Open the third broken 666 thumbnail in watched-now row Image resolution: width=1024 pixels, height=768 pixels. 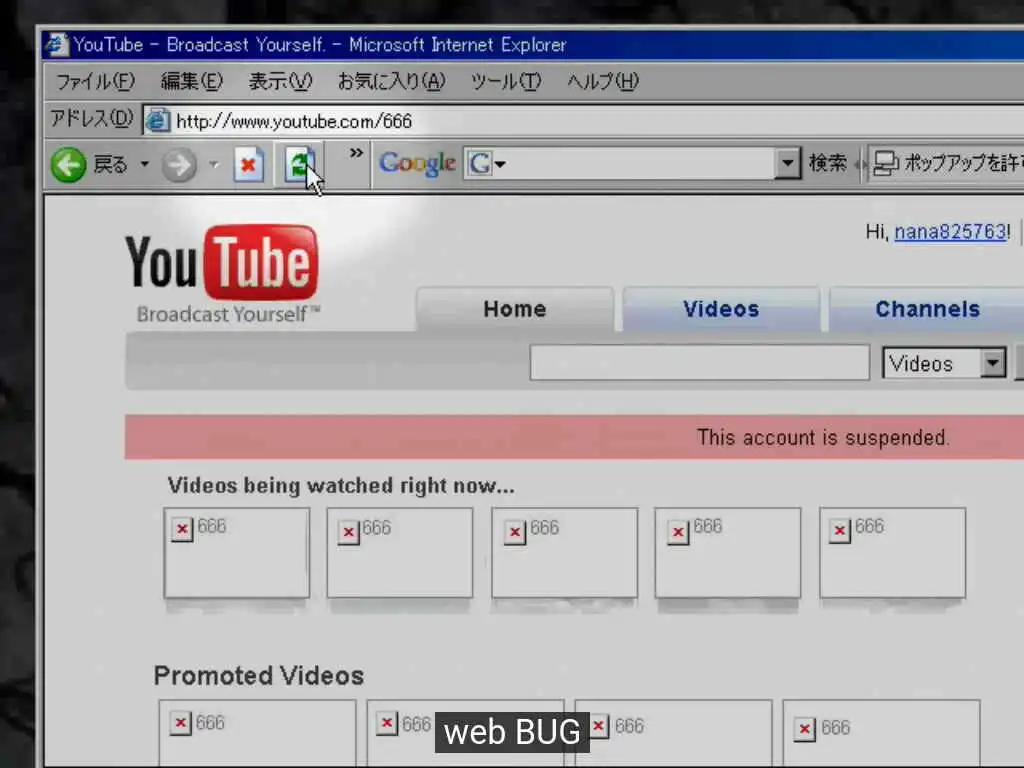pos(564,552)
